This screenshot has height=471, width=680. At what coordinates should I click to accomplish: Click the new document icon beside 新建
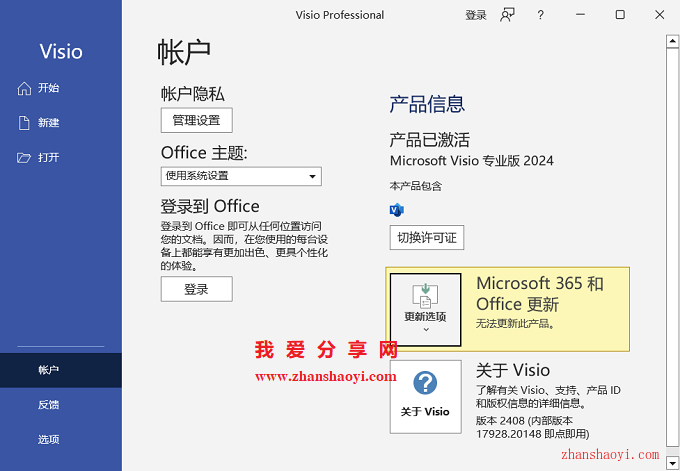click(x=24, y=123)
